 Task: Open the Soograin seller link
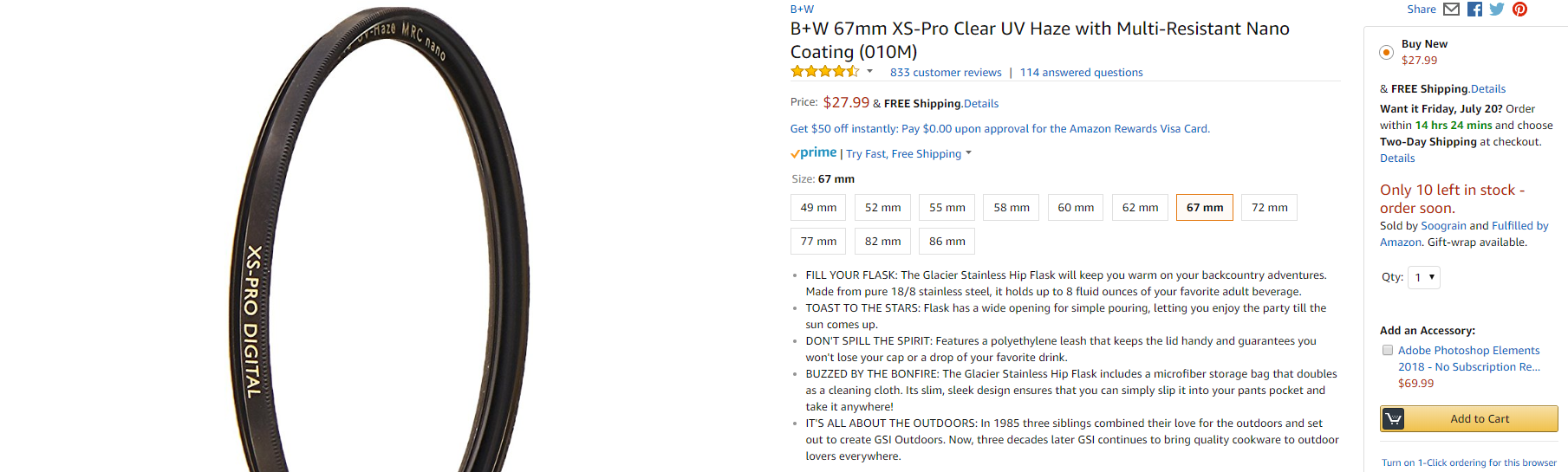(x=1445, y=226)
